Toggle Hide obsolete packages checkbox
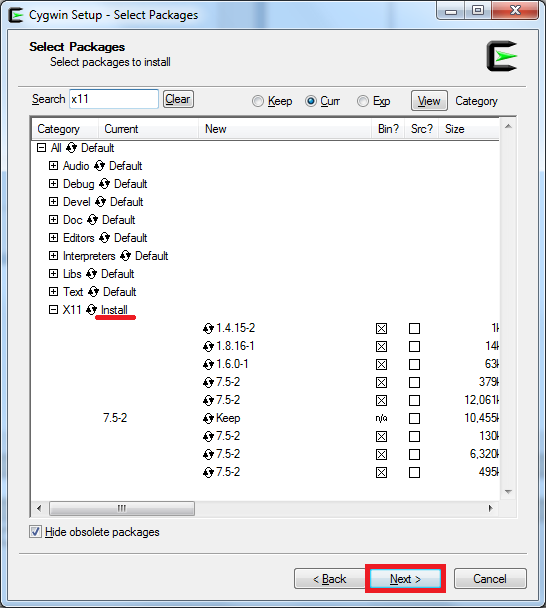Image resolution: width=546 pixels, height=608 pixels. tap(35, 532)
